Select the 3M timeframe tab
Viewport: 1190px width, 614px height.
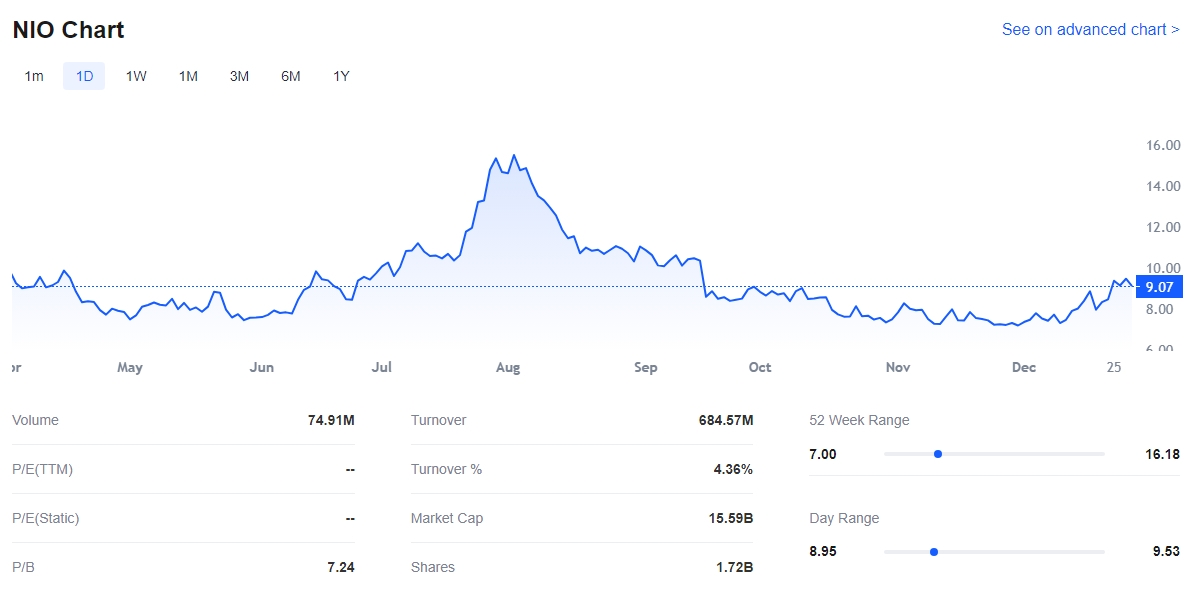(x=239, y=76)
